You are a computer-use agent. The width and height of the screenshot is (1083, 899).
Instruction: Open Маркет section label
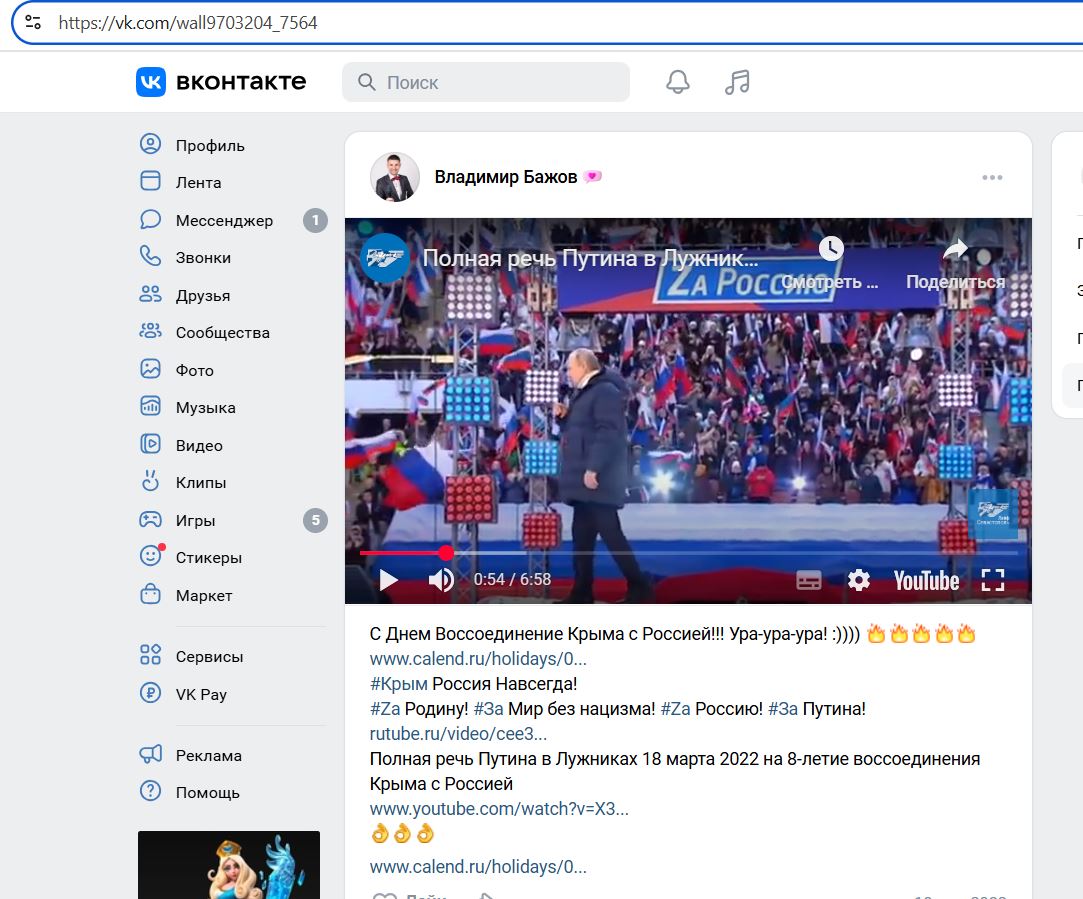(204, 596)
